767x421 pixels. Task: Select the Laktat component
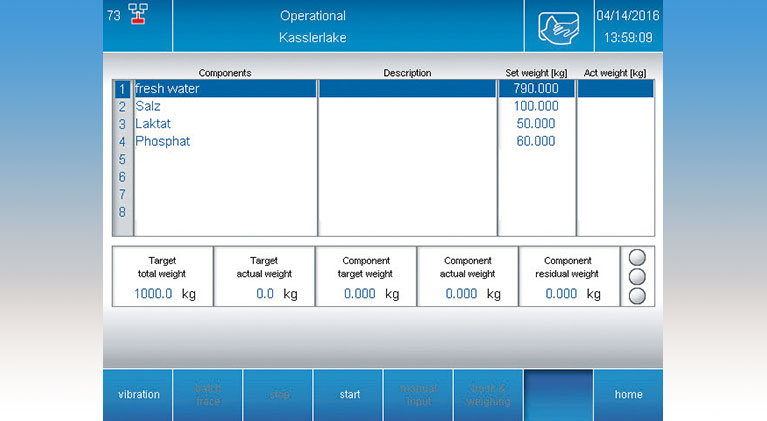tap(152, 124)
